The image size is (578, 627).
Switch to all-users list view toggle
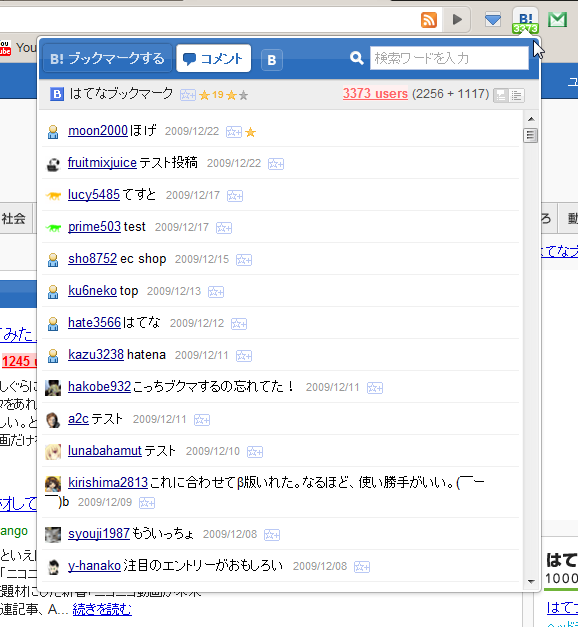click(x=516, y=95)
